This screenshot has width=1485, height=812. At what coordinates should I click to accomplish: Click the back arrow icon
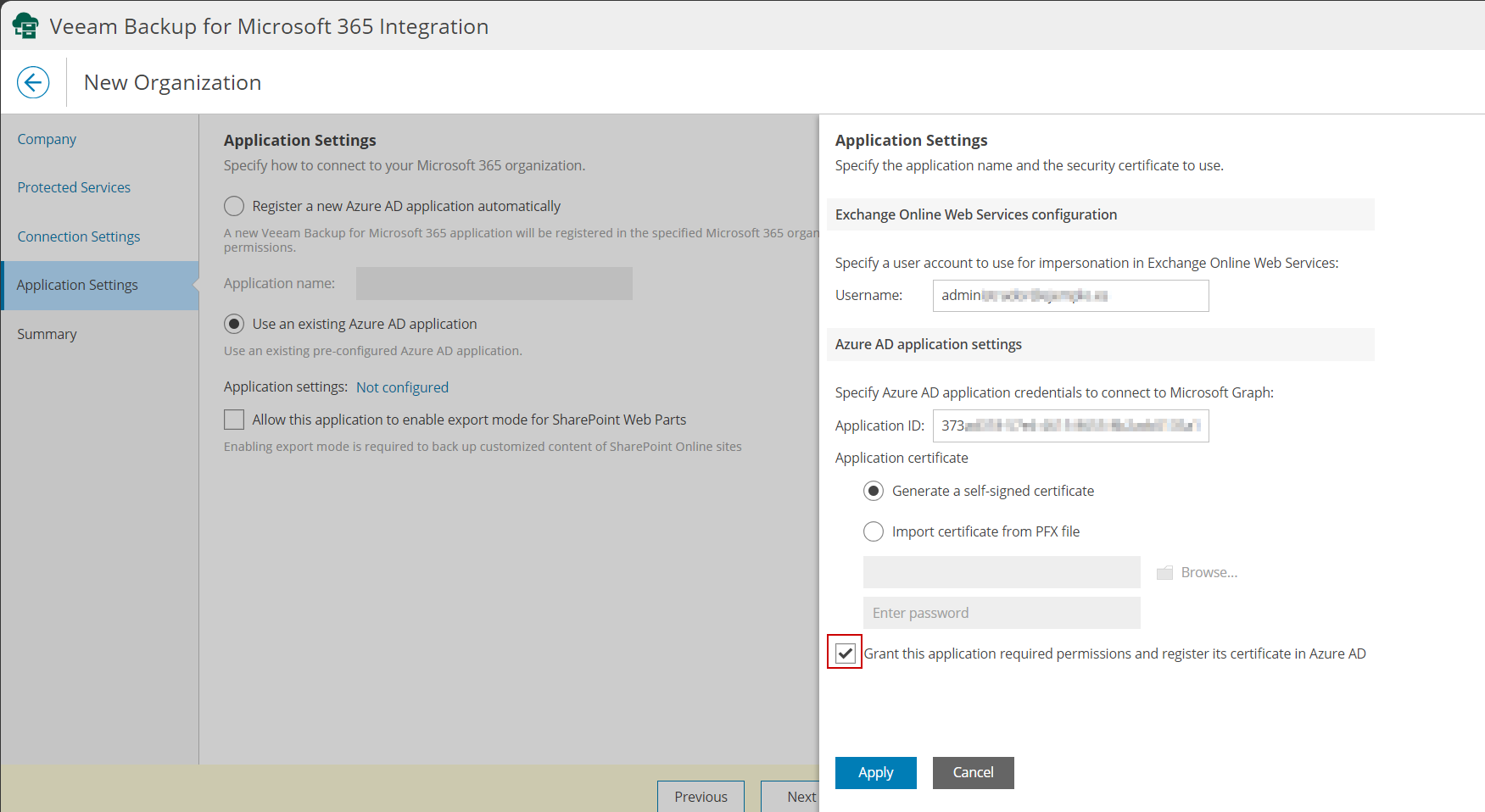pyautogui.click(x=33, y=82)
